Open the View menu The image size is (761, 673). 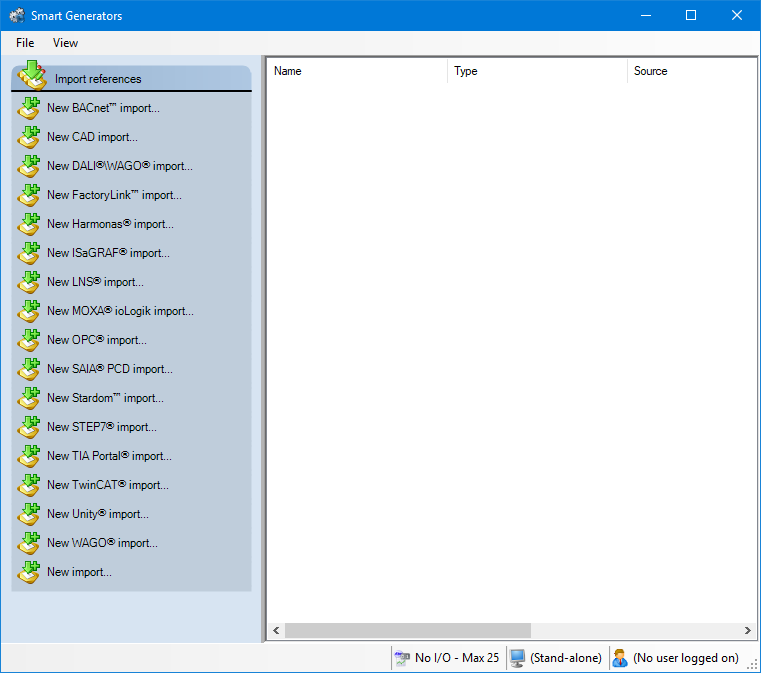tap(65, 43)
